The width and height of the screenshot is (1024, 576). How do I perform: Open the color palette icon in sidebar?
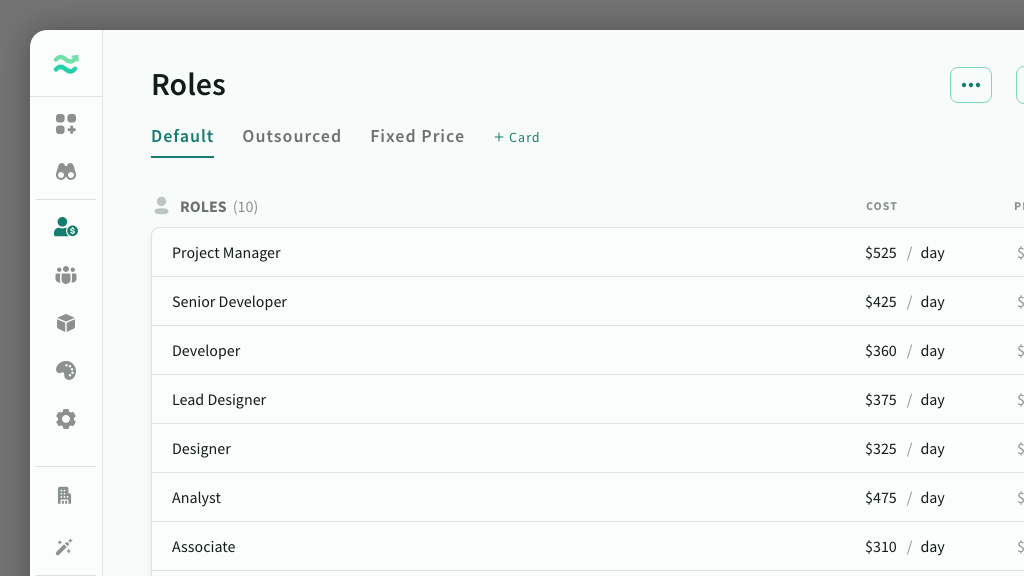tap(66, 371)
